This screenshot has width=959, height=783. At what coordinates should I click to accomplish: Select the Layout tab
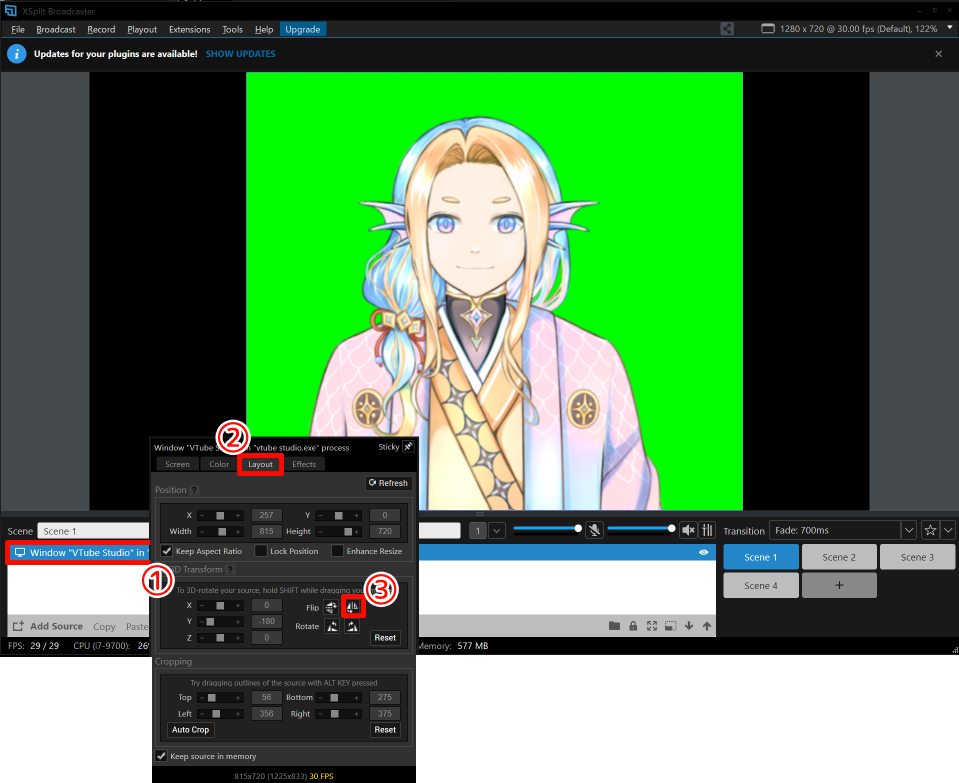(x=261, y=464)
